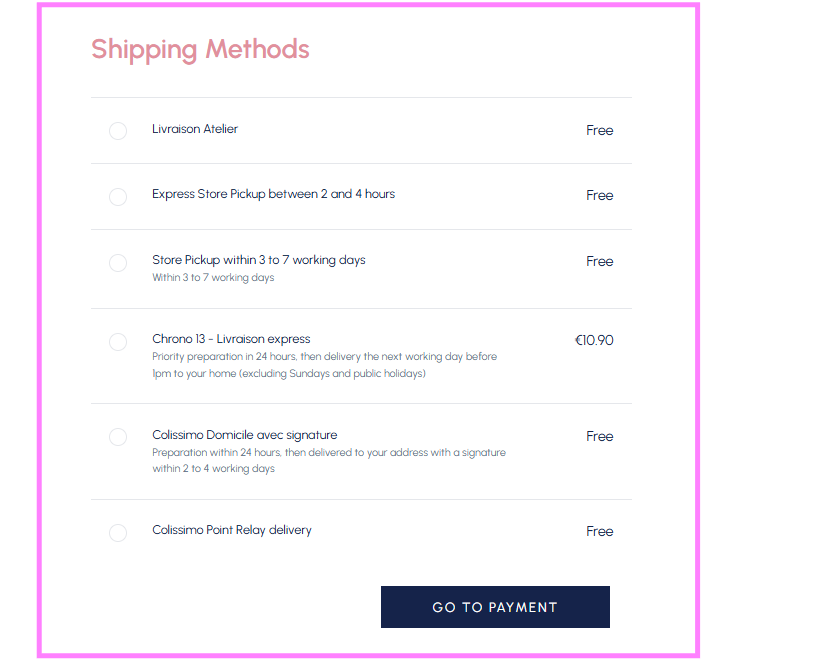Select the Livraison Atelier radio button
This screenshot has height=668, width=828.
tap(118, 131)
